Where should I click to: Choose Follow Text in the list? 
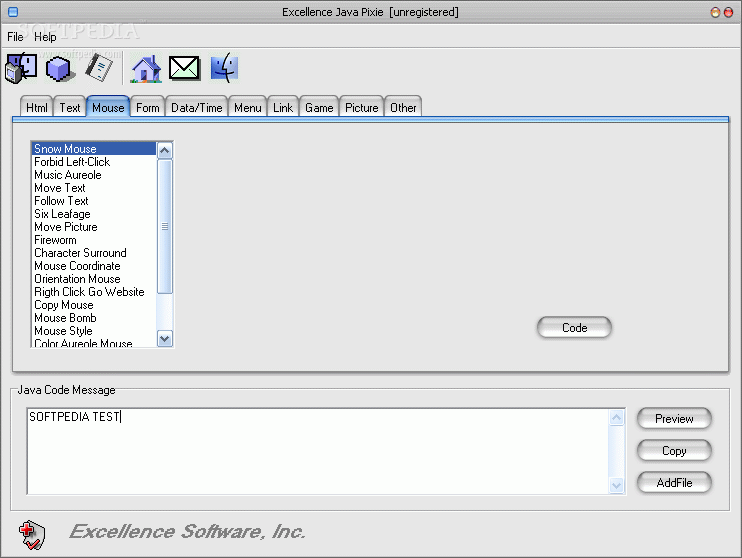coord(94,201)
